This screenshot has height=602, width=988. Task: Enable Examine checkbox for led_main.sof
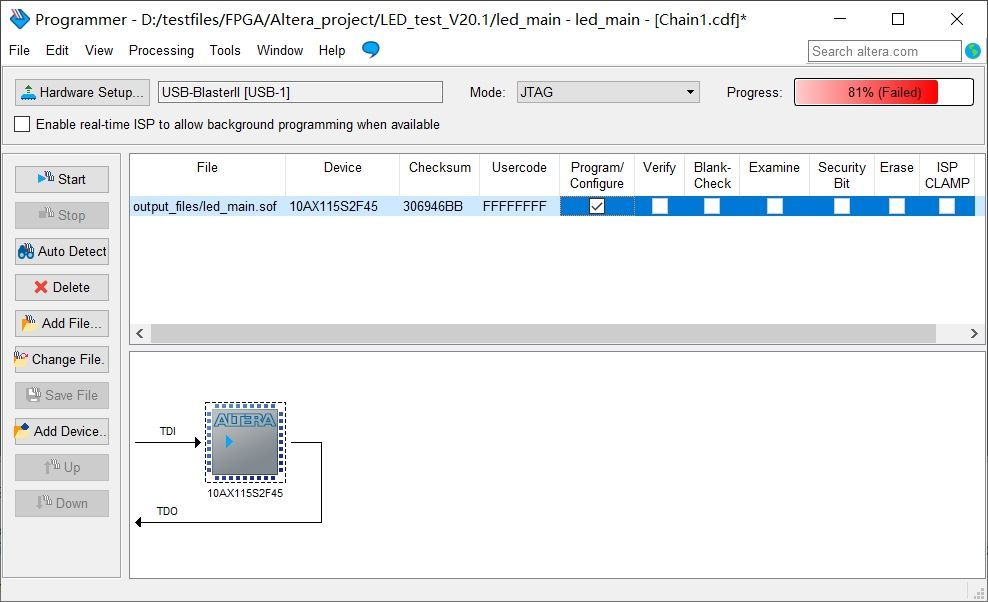(x=774, y=206)
